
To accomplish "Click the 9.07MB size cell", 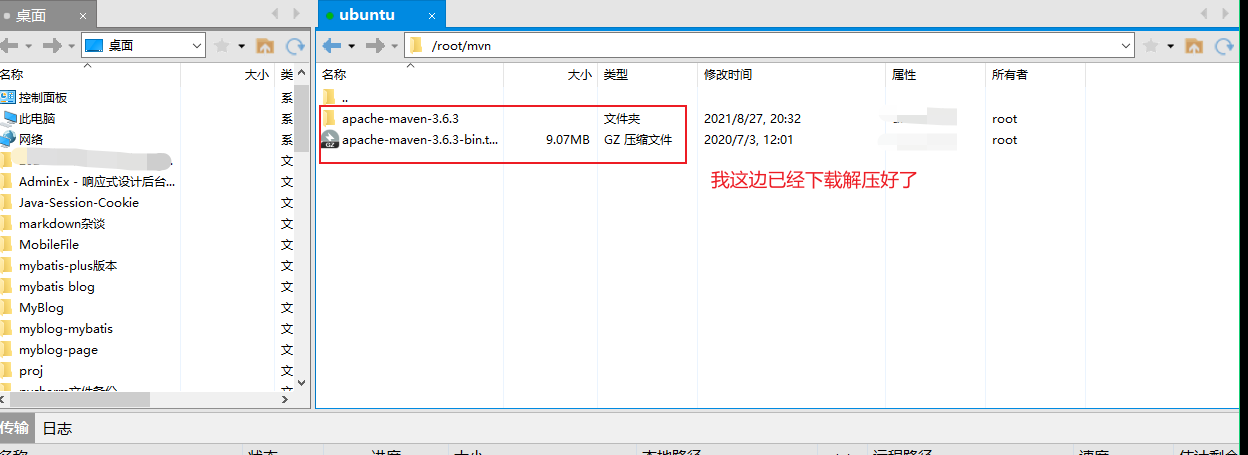I will tap(567, 140).
